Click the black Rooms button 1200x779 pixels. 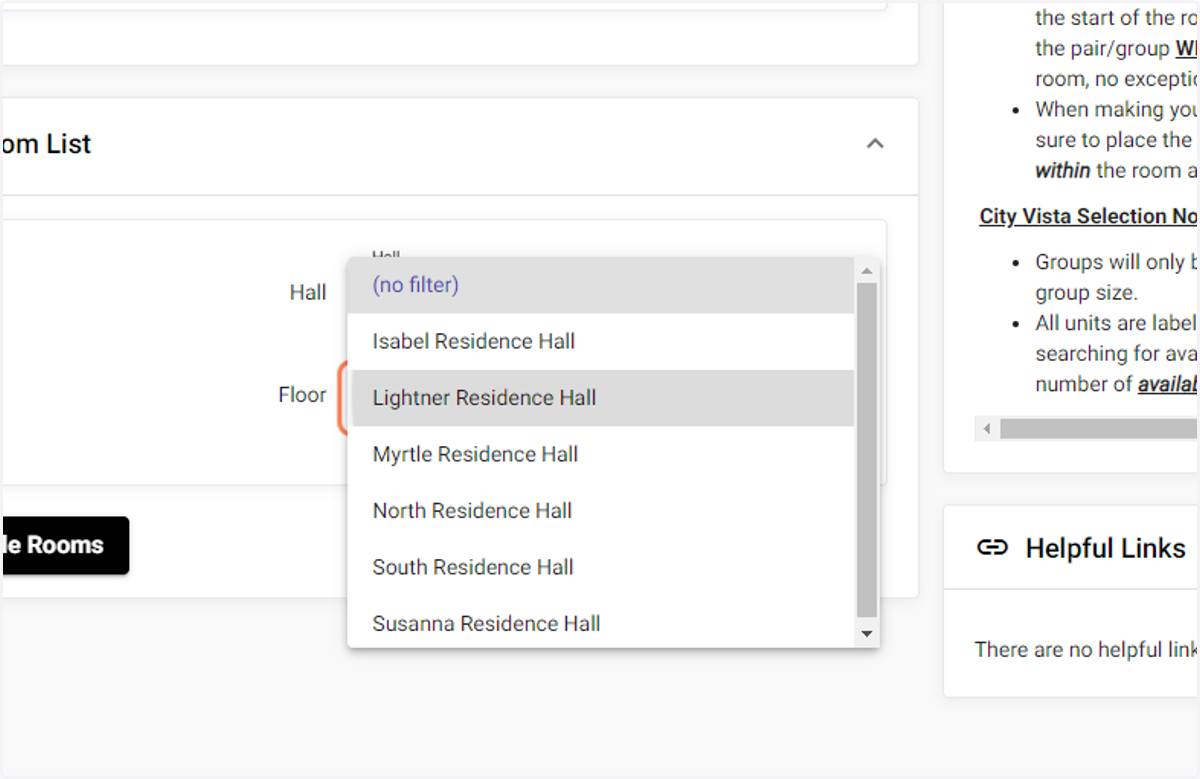[65, 545]
